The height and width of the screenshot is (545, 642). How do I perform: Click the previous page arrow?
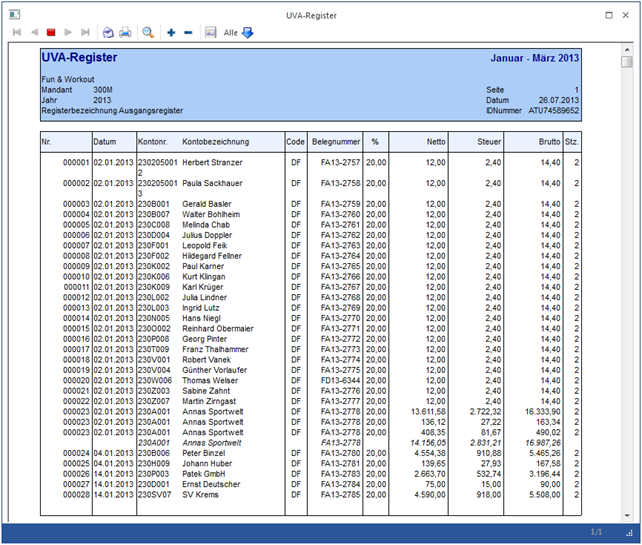tap(33, 32)
